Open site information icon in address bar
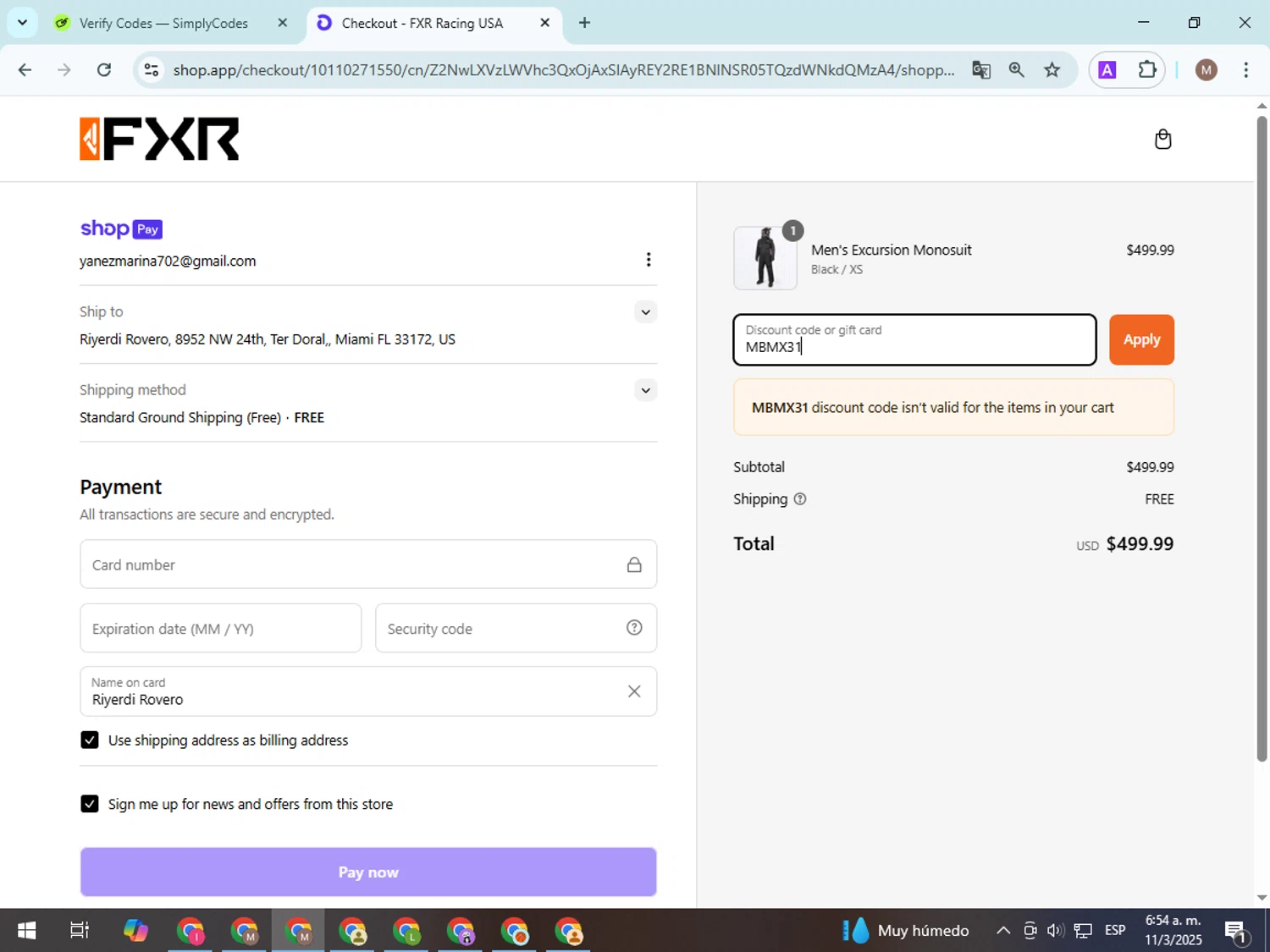The height and width of the screenshot is (952, 1270). [152, 69]
